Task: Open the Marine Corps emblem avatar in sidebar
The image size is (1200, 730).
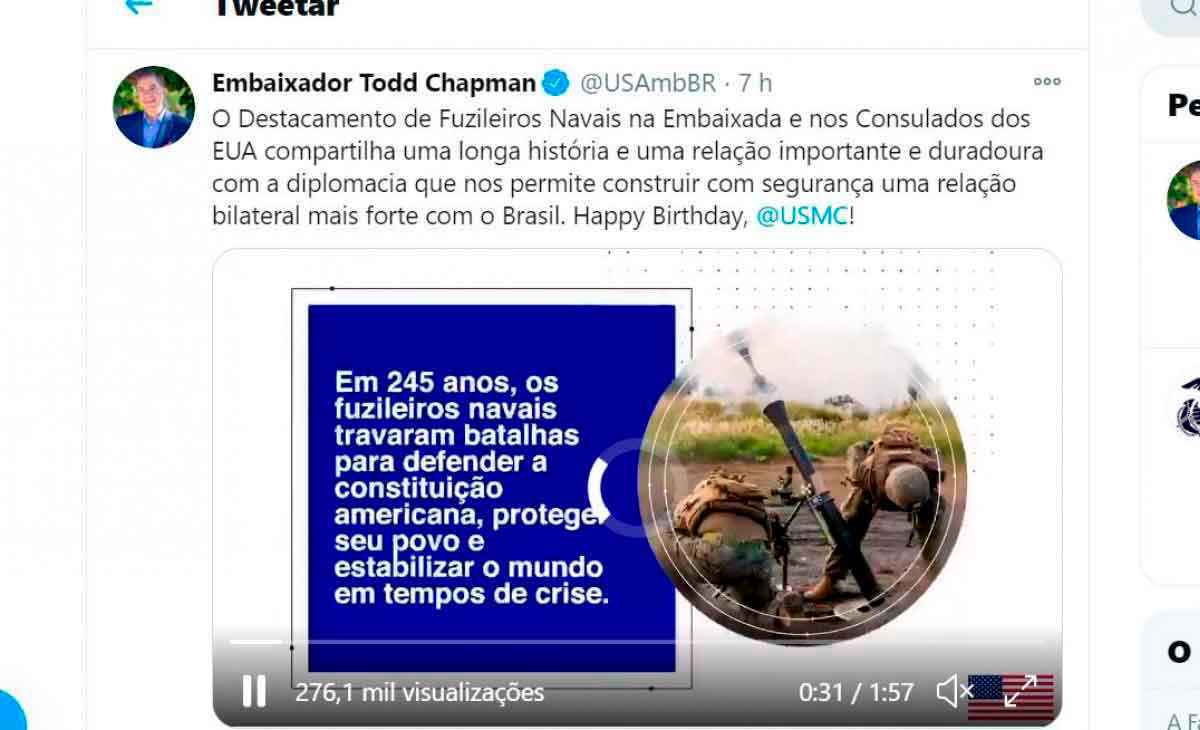Action: [1188, 408]
